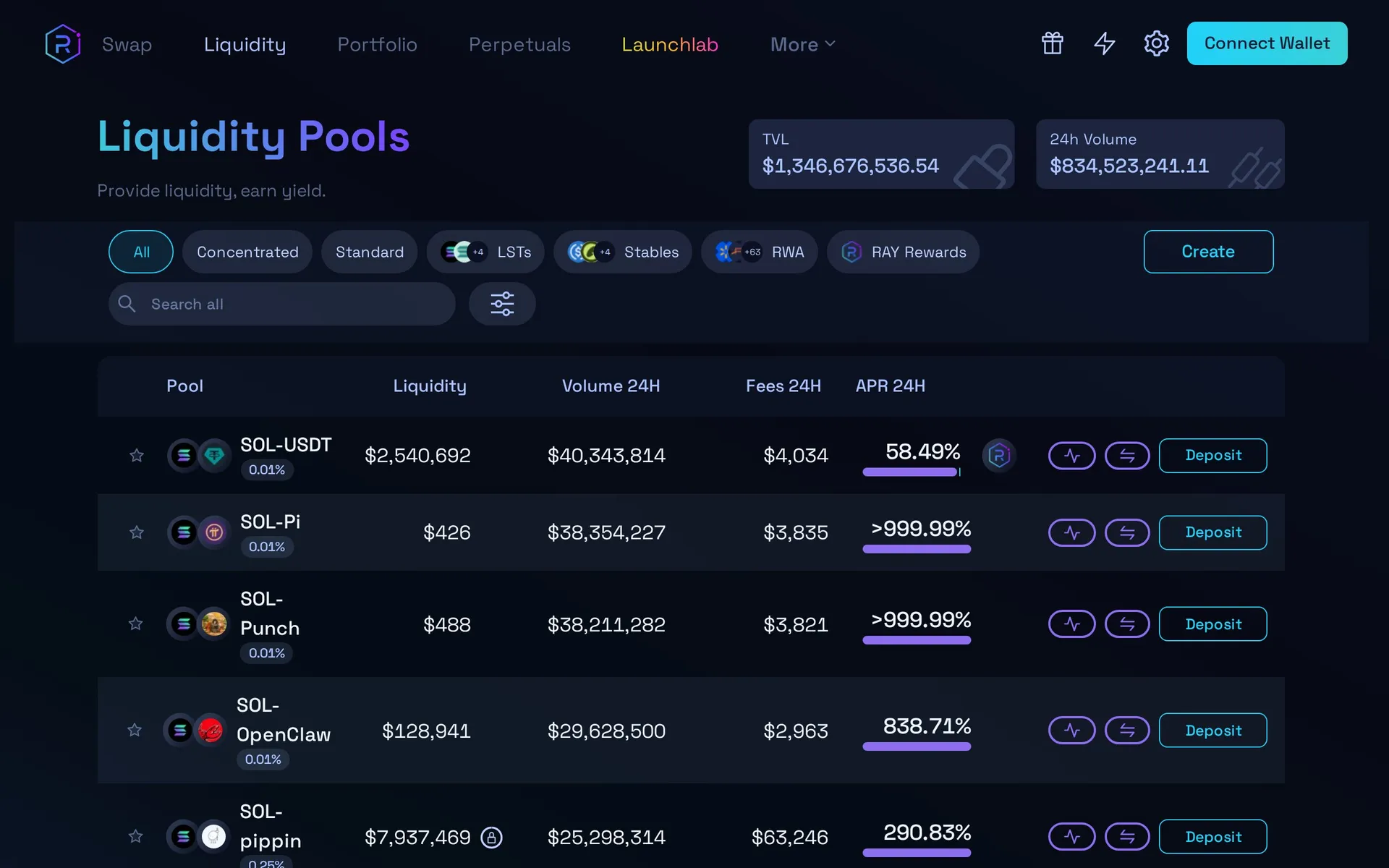Click the swap icon on SOL-Pi row
This screenshot has width=1389, height=868.
(x=1126, y=532)
